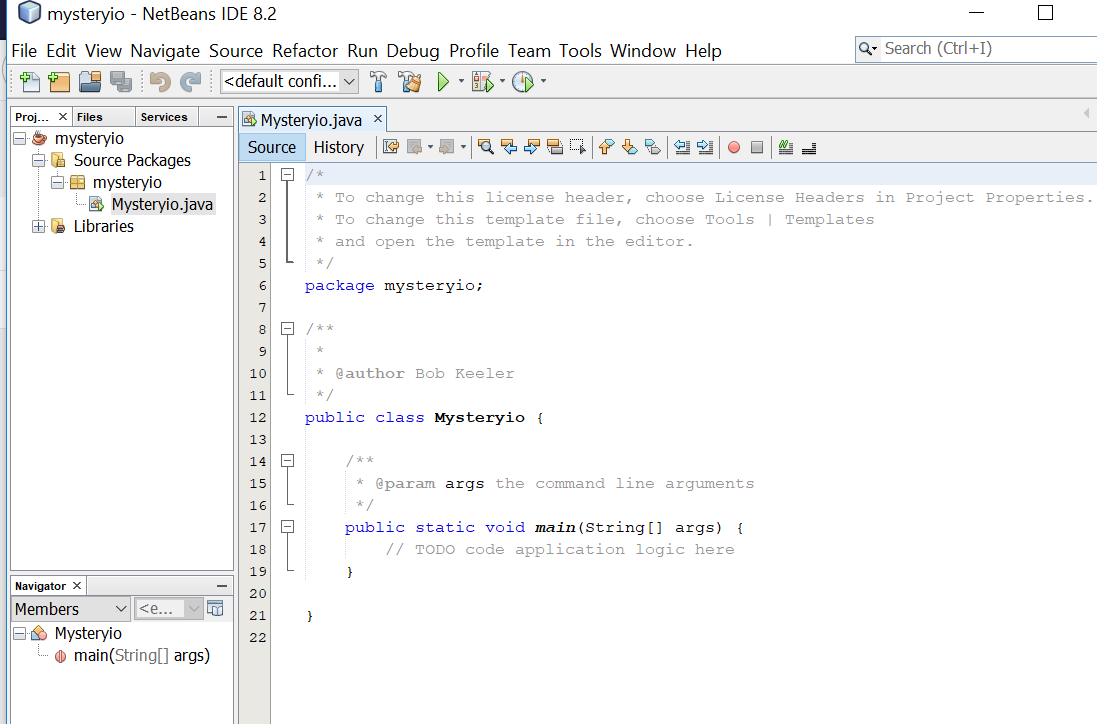Open the Navigate menu
This screenshot has width=1097, height=724.
coord(165,51)
